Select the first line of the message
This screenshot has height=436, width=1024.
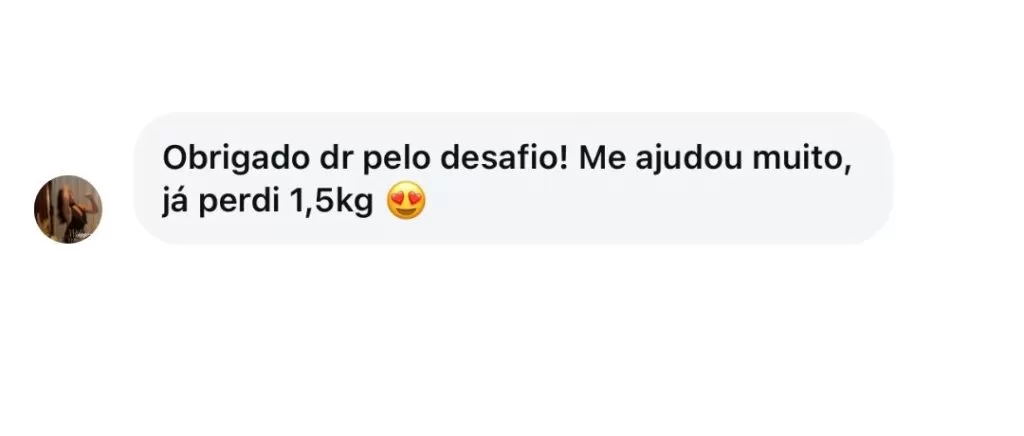click(x=507, y=159)
